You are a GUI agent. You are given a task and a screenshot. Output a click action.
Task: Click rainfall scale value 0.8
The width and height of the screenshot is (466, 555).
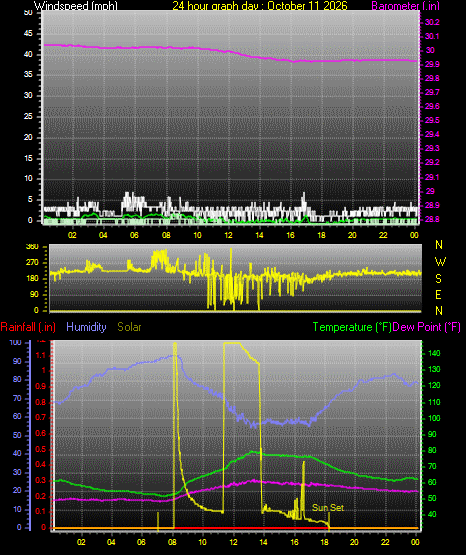click(41, 402)
